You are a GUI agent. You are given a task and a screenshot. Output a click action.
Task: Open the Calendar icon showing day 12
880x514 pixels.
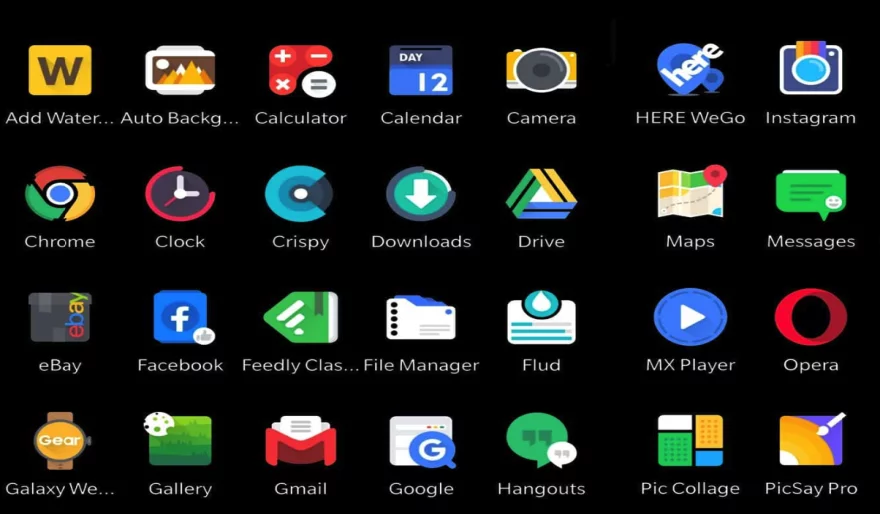point(421,70)
